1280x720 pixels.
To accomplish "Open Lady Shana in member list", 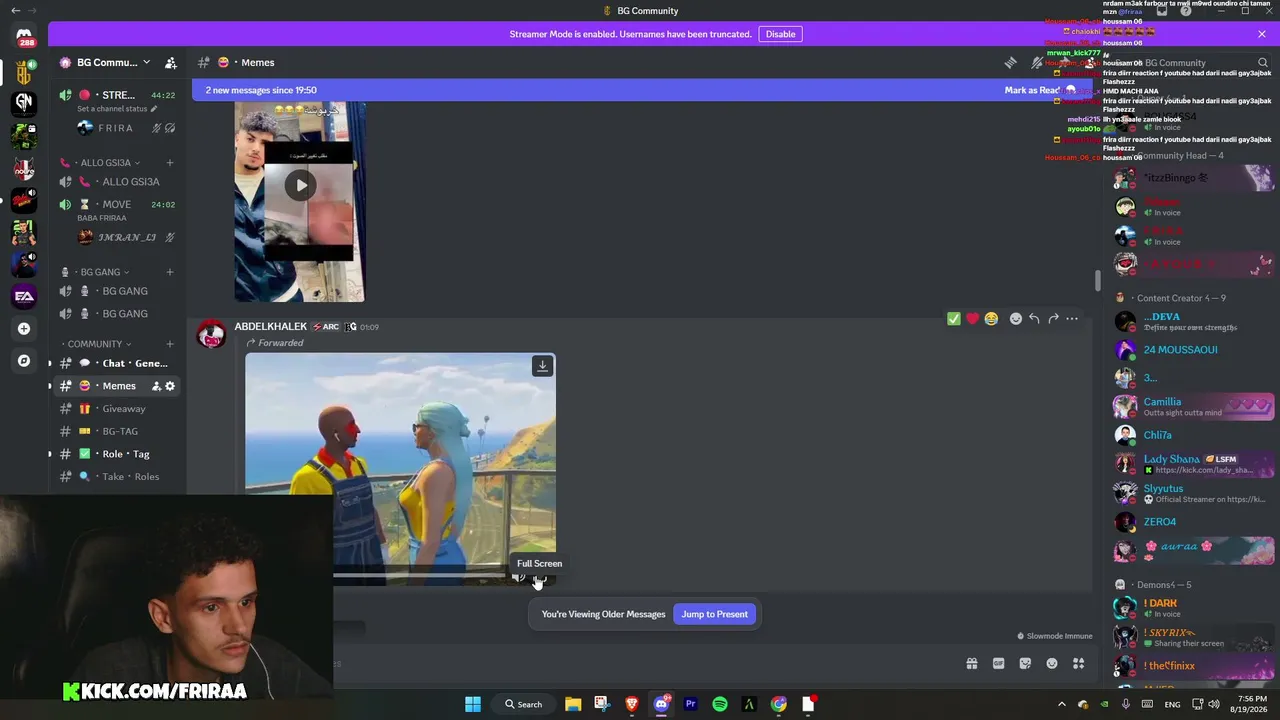I will coord(1193,464).
